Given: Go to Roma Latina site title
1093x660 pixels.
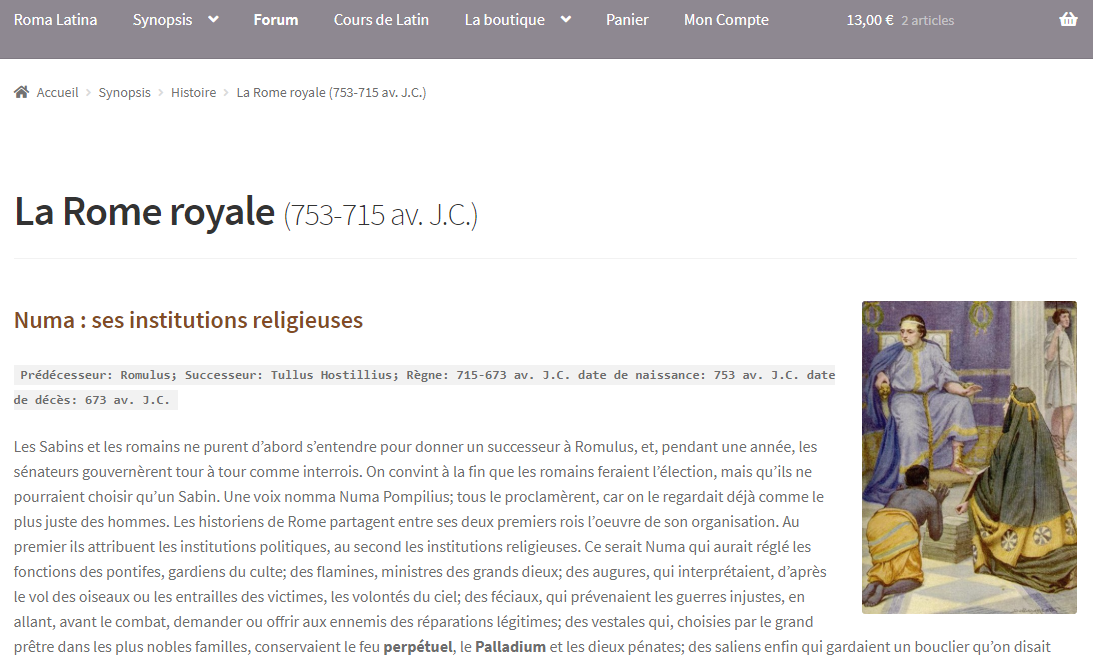Looking at the screenshot, I should click(56, 20).
